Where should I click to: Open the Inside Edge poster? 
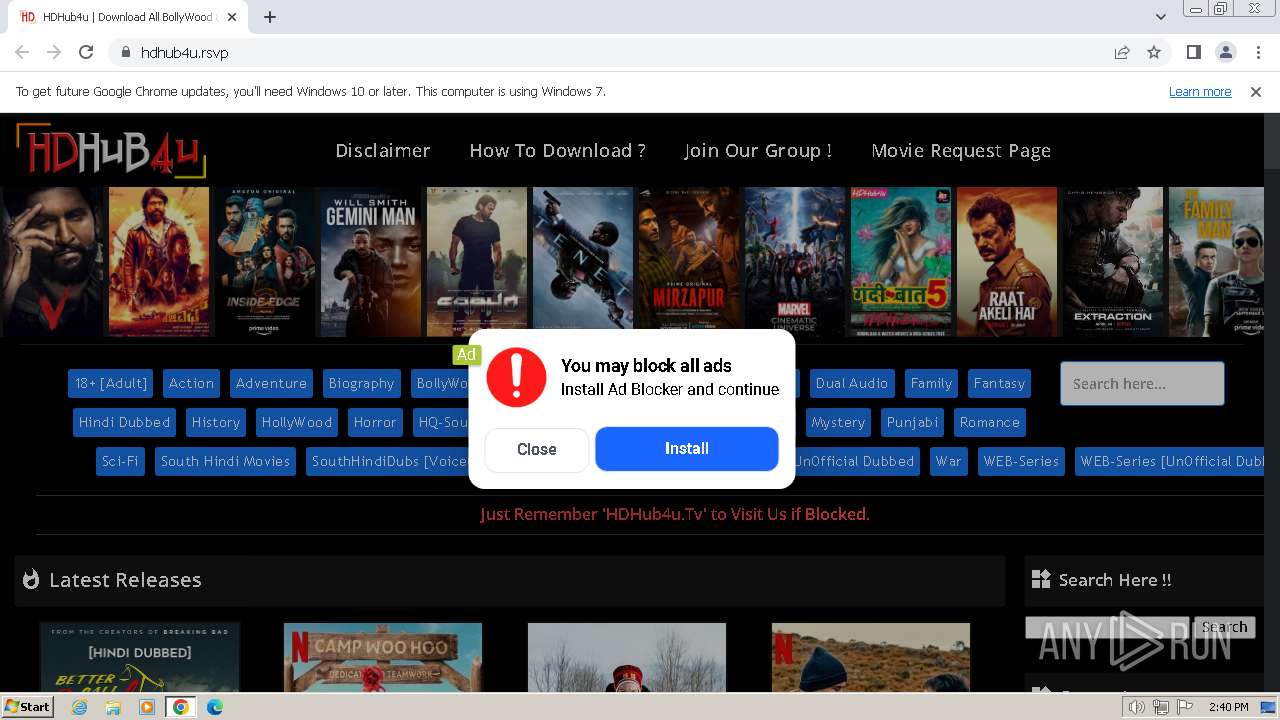(265, 262)
